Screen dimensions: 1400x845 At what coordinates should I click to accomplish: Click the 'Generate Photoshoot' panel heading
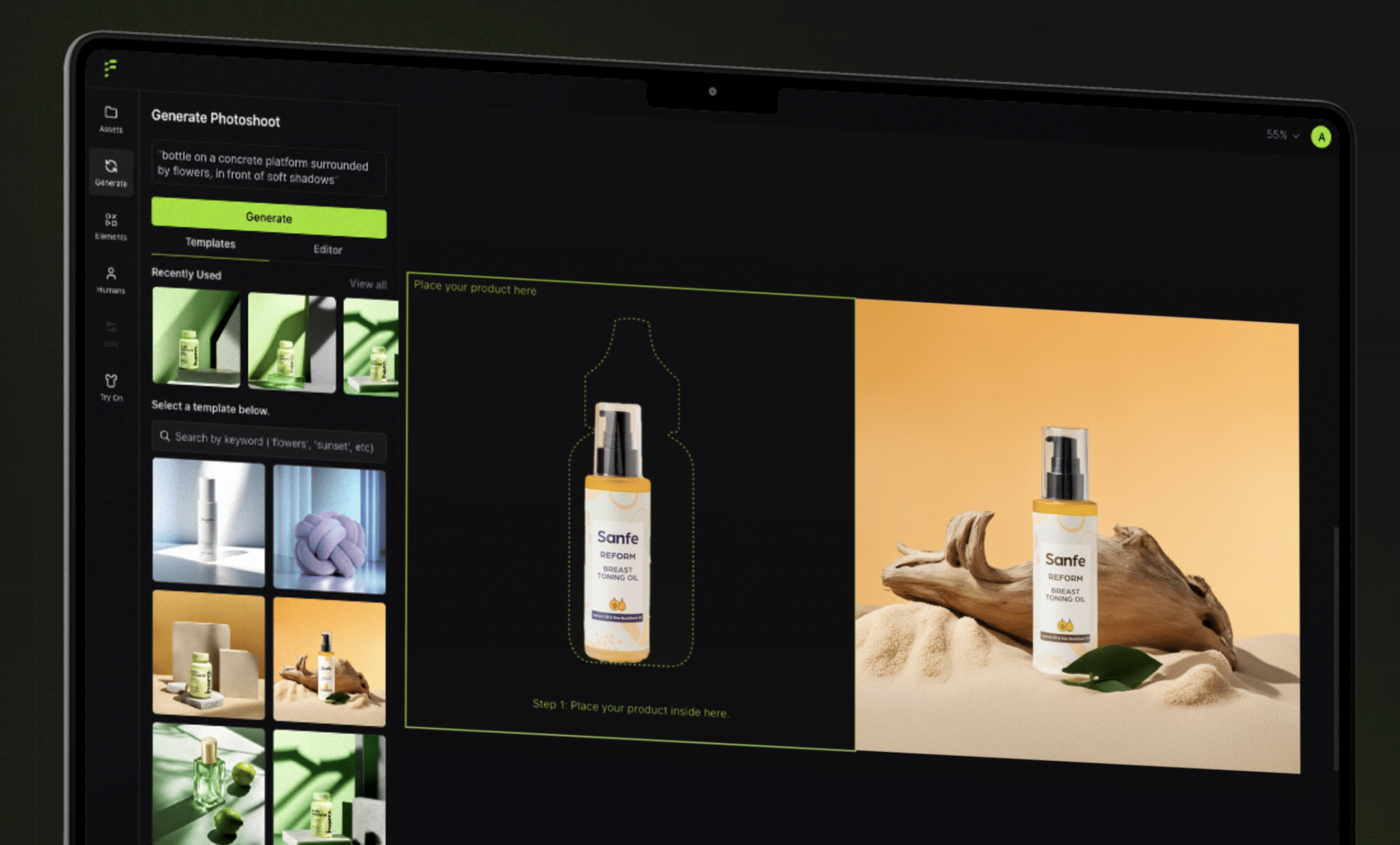coord(215,118)
